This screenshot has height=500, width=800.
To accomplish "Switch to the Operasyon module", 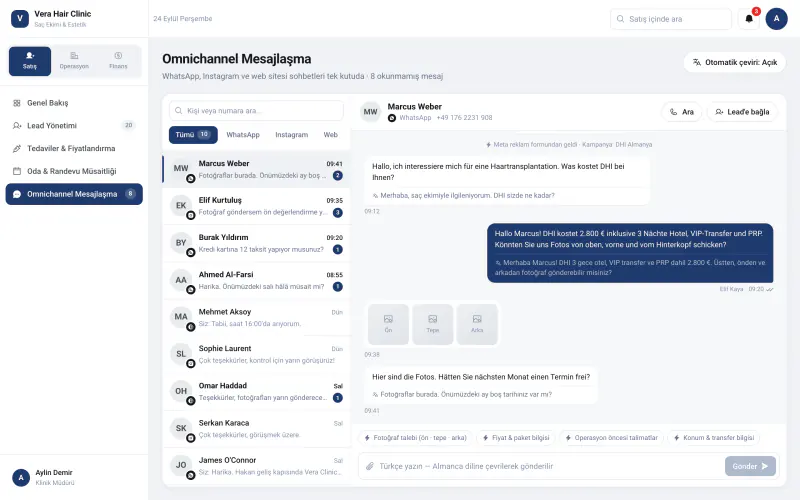I will tap(74, 61).
